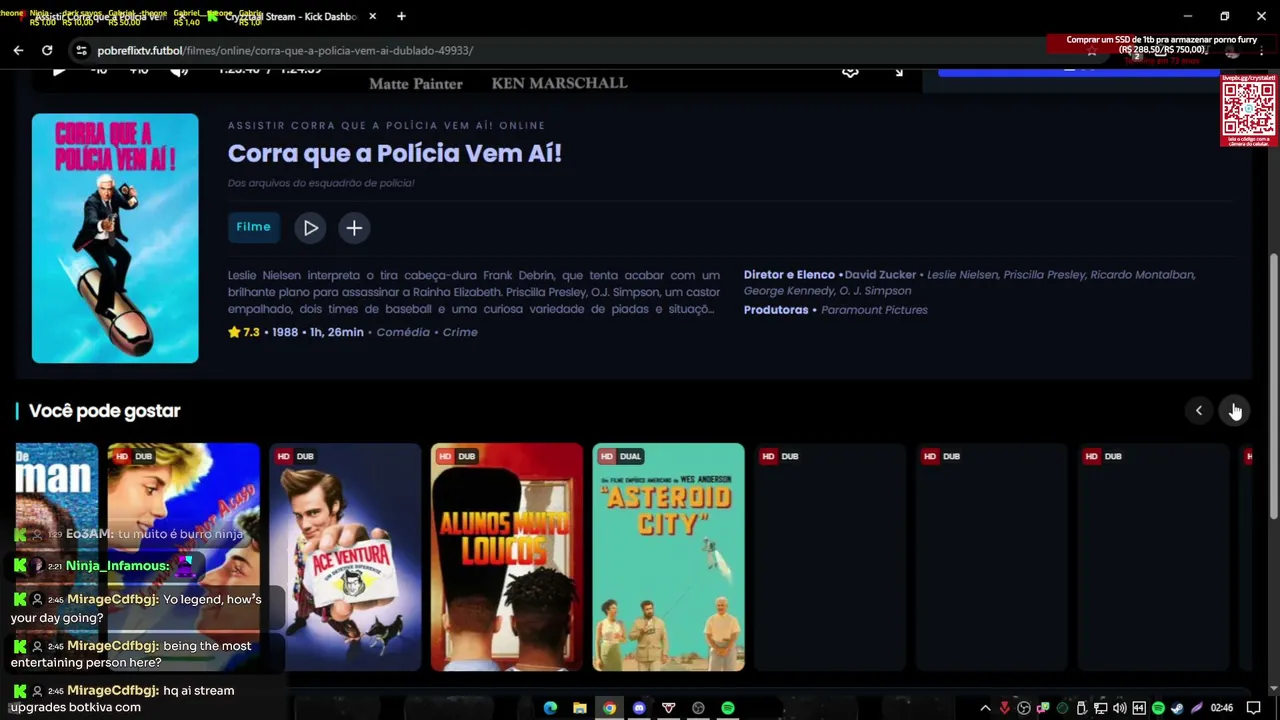Open the Alunos Muito Loucos movie card
Viewport: 1280px width, 720px height.
coord(507,557)
